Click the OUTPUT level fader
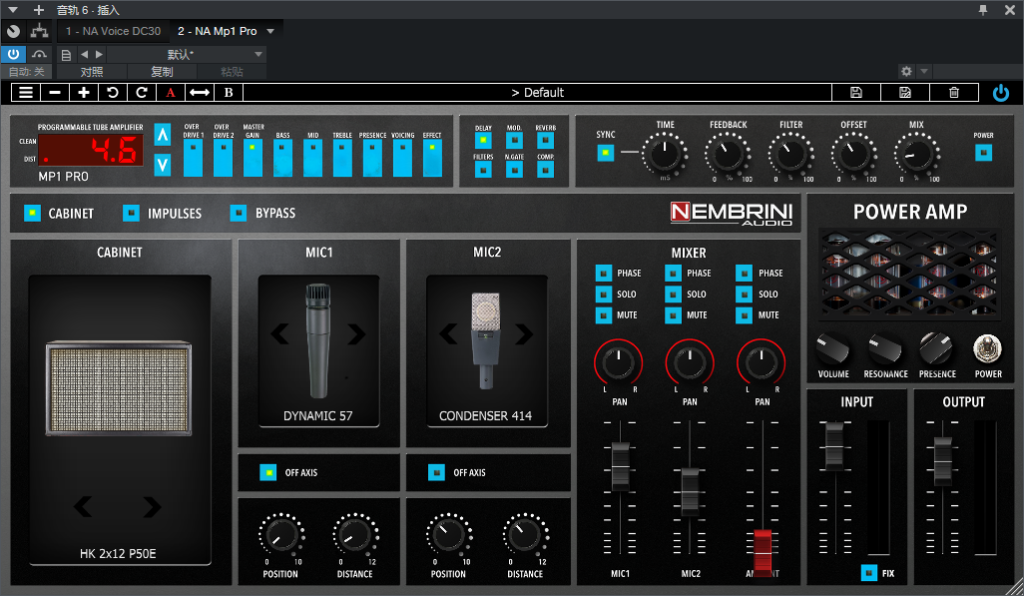This screenshot has width=1024, height=596. tap(942, 462)
